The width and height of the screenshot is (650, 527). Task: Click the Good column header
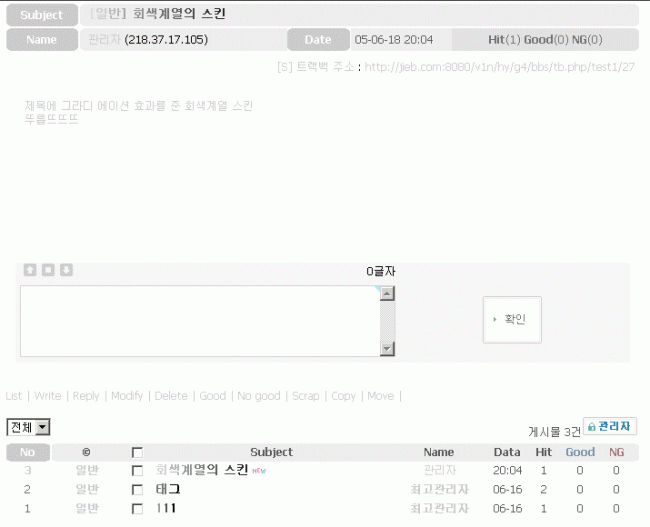[580, 452]
